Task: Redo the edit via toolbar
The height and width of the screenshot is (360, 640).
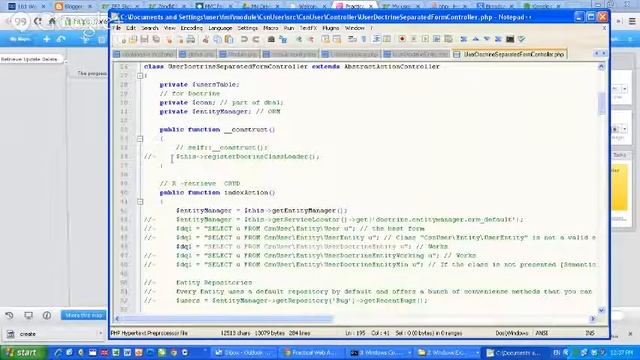Action: click(x=256, y=39)
